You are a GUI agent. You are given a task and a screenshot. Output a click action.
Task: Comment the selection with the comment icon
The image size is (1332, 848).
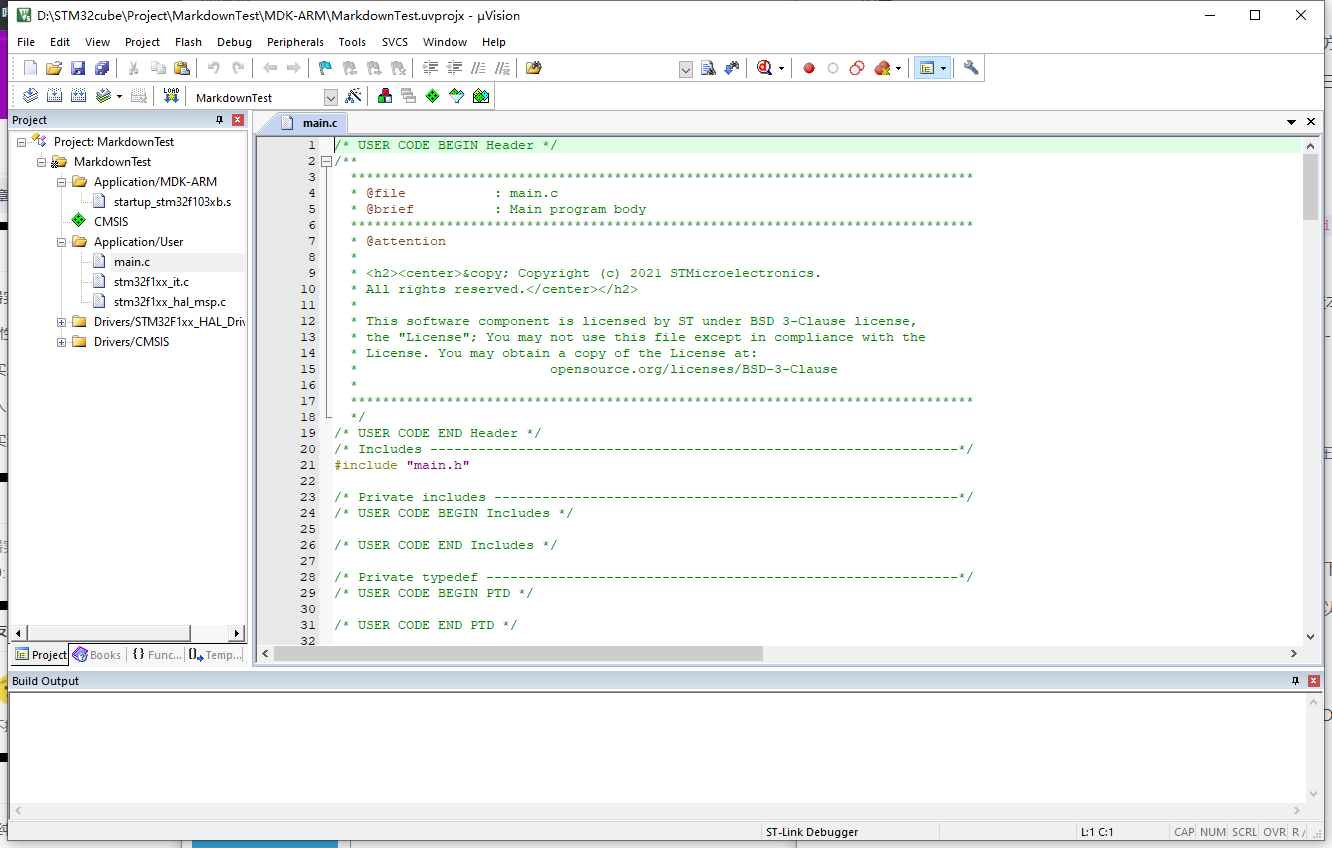pos(479,68)
